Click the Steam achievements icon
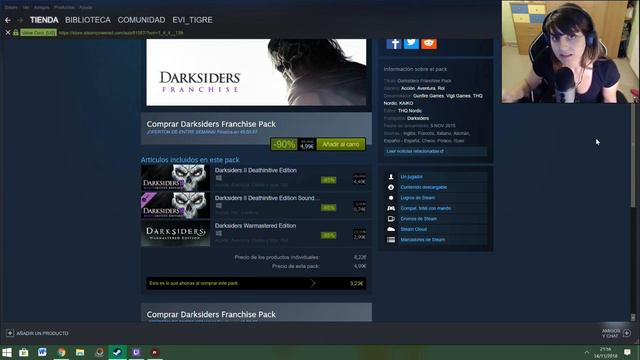Viewport: 640px width, 360px height. [391, 198]
